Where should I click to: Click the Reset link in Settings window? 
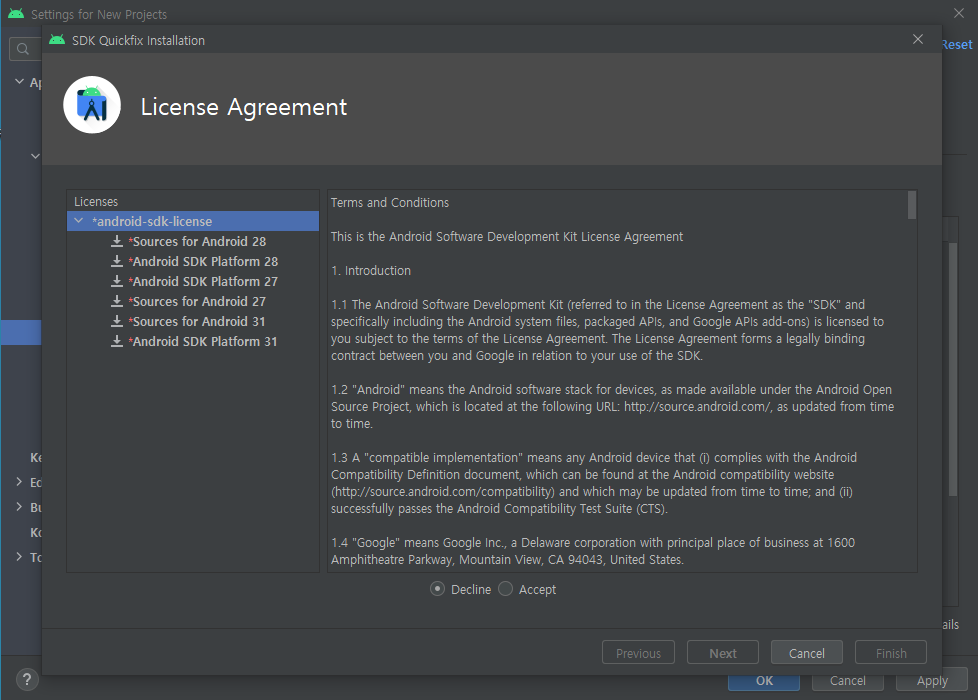coord(957,44)
